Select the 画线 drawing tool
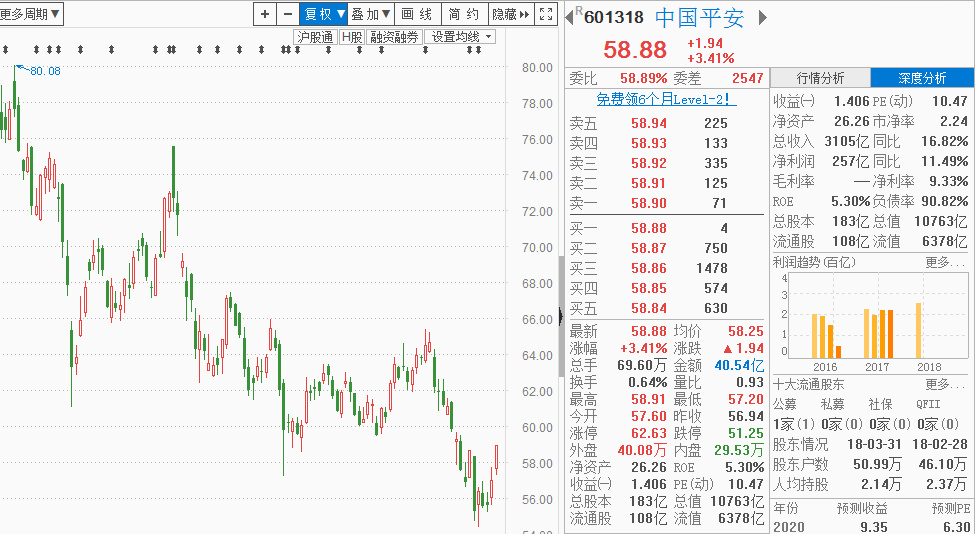 [x=417, y=14]
